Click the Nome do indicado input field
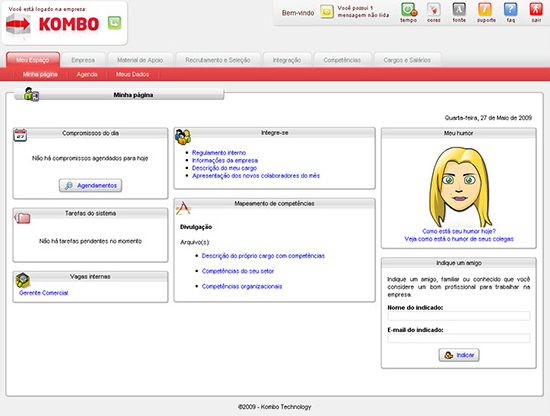The width and height of the screenshot is (550, 416). pyautogui.click(x=459, y=316)
